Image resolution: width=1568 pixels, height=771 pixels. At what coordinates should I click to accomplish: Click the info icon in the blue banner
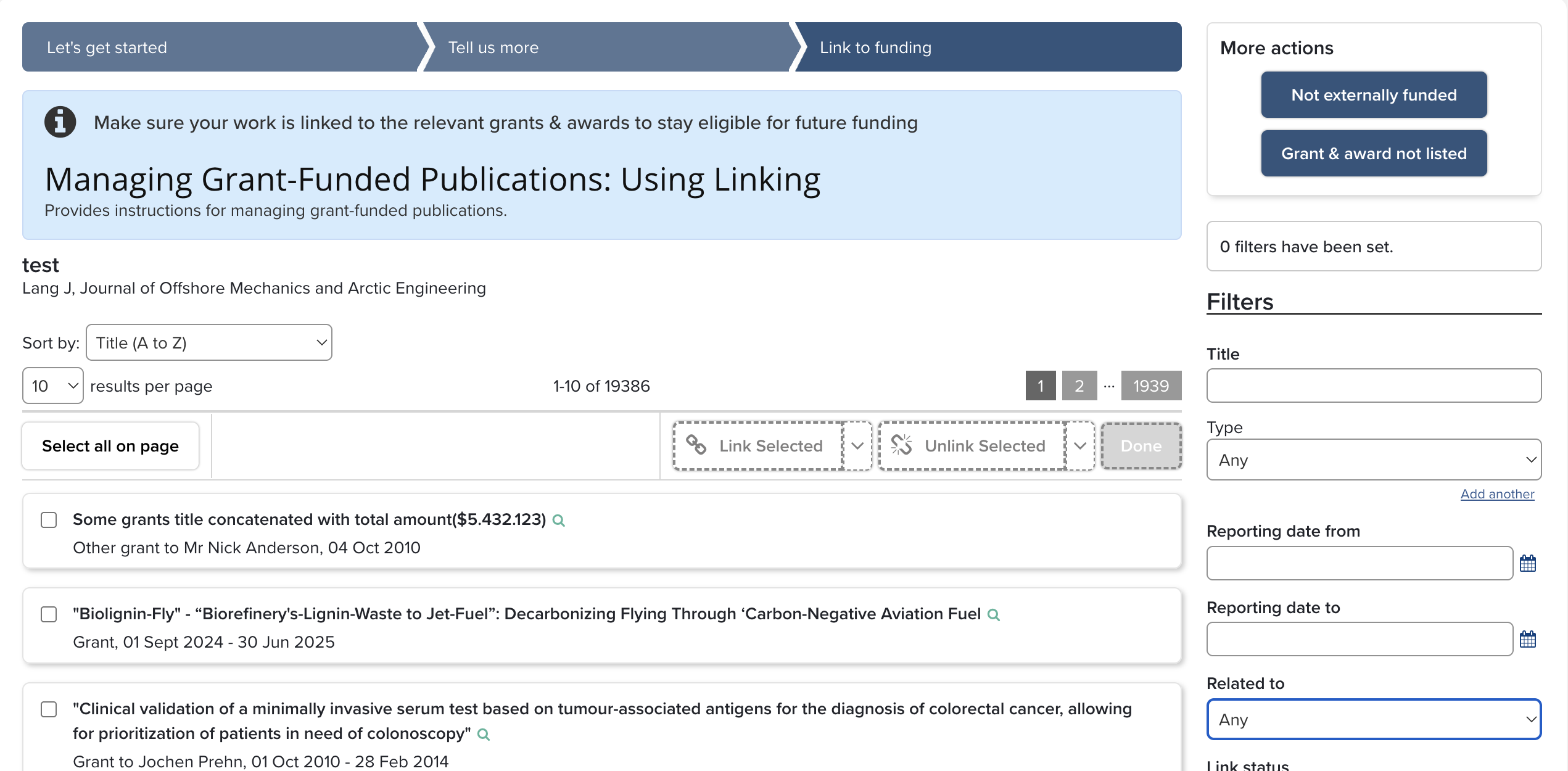pos(60,122)
